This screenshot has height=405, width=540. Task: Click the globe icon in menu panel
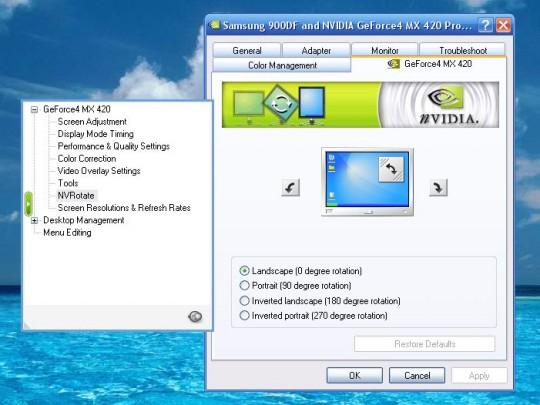(195, 316)
